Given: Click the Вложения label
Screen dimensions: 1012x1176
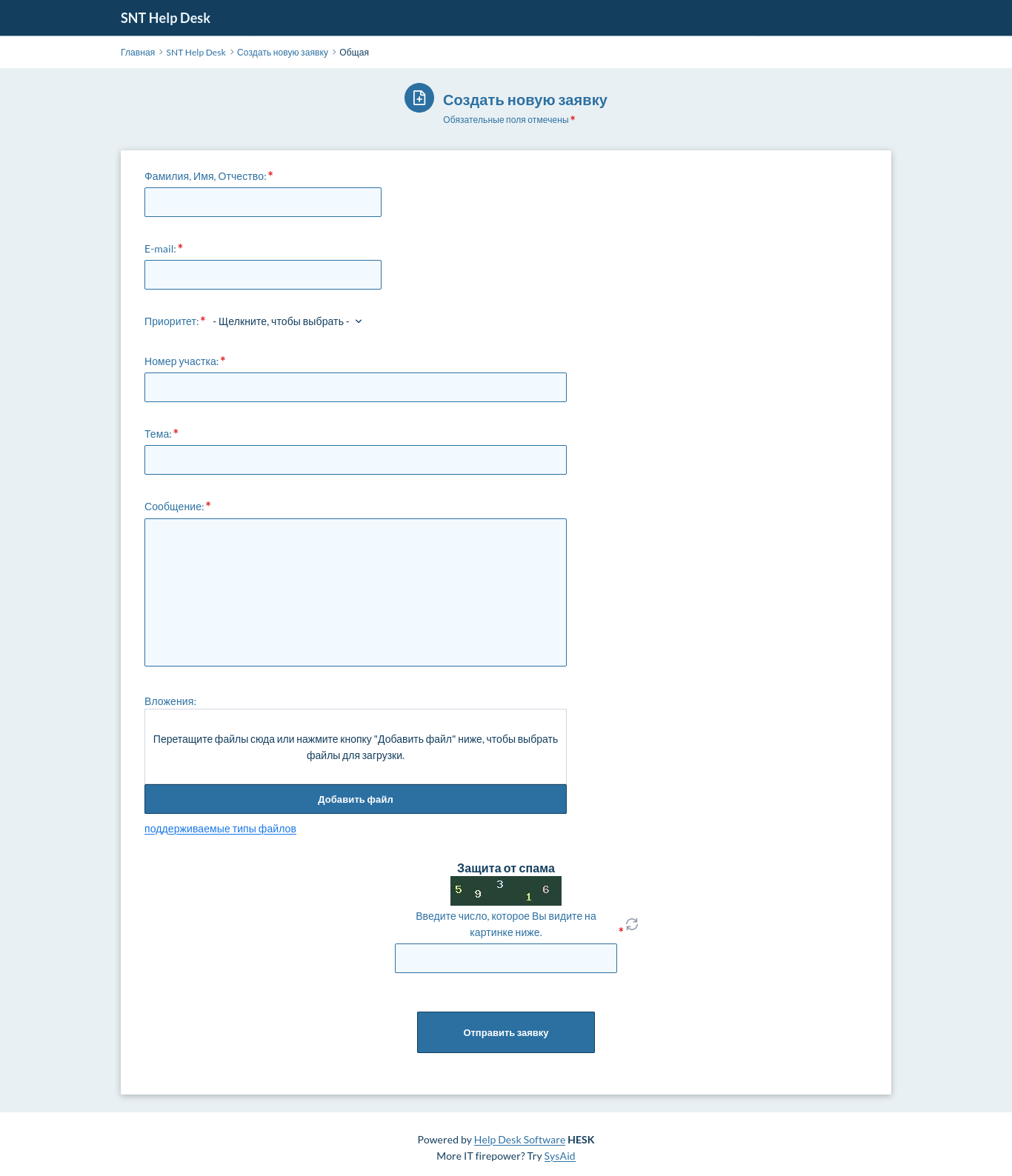Looking at the screenshot, I should [x=170, y=701].
